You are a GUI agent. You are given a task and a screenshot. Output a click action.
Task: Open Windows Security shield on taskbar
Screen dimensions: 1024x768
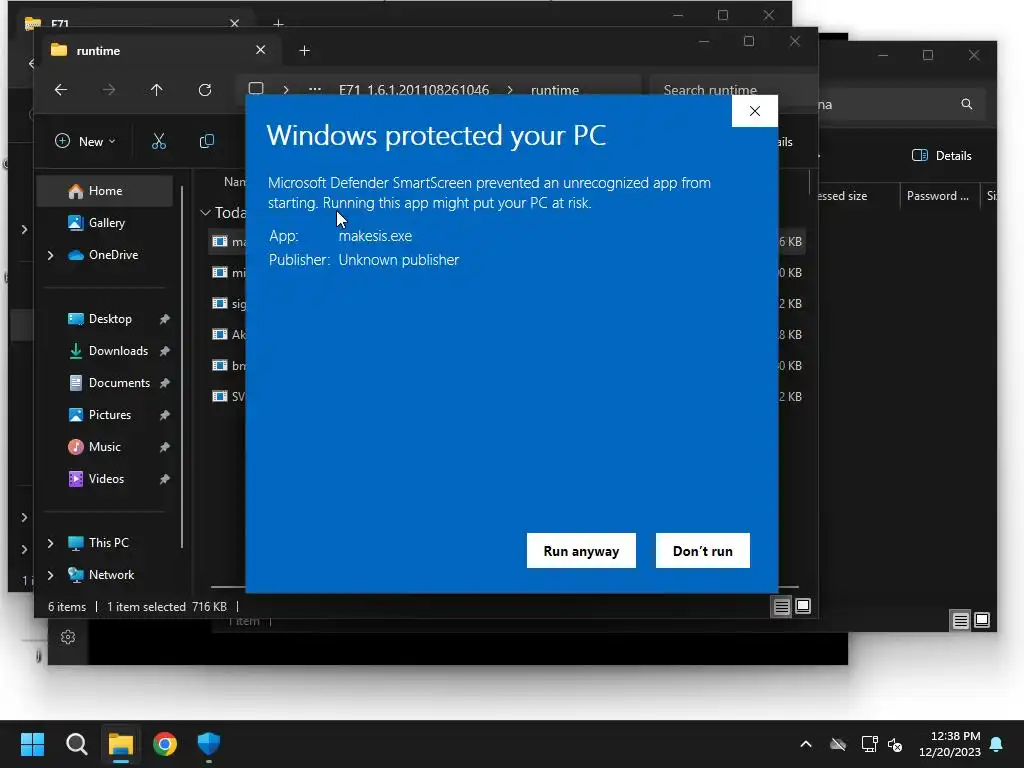pyautogui.click(x=209, y=744)
